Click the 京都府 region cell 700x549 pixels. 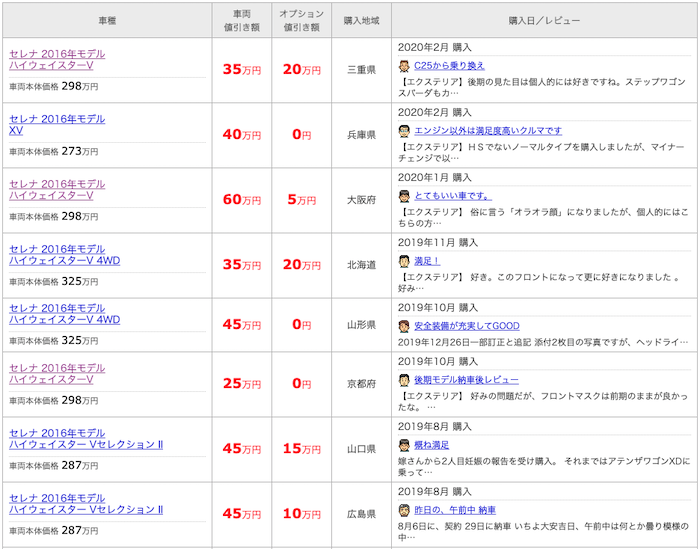coord(362,384)
